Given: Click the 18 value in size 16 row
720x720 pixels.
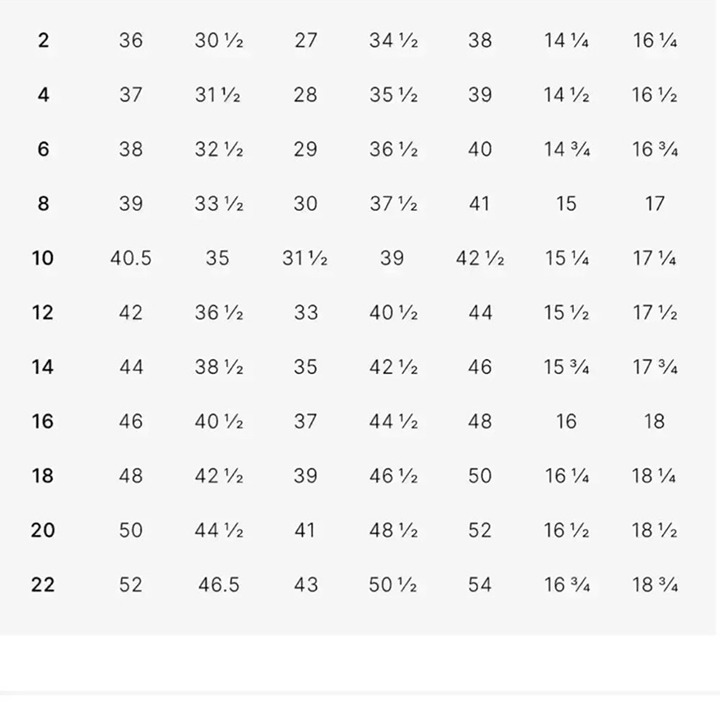Looking at the screenshot, I should point(654,422).
